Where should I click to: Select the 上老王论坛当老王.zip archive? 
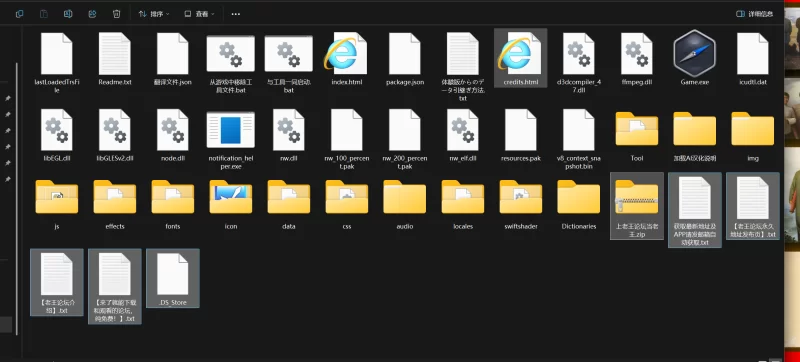coord(637,206)
